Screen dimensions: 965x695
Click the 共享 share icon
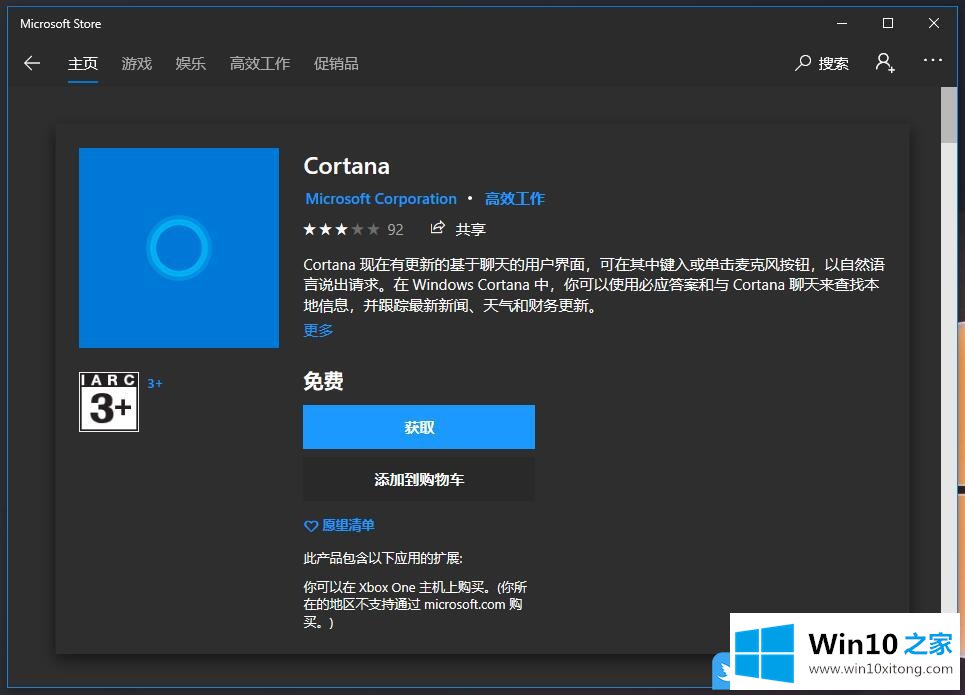coord(437,228)
